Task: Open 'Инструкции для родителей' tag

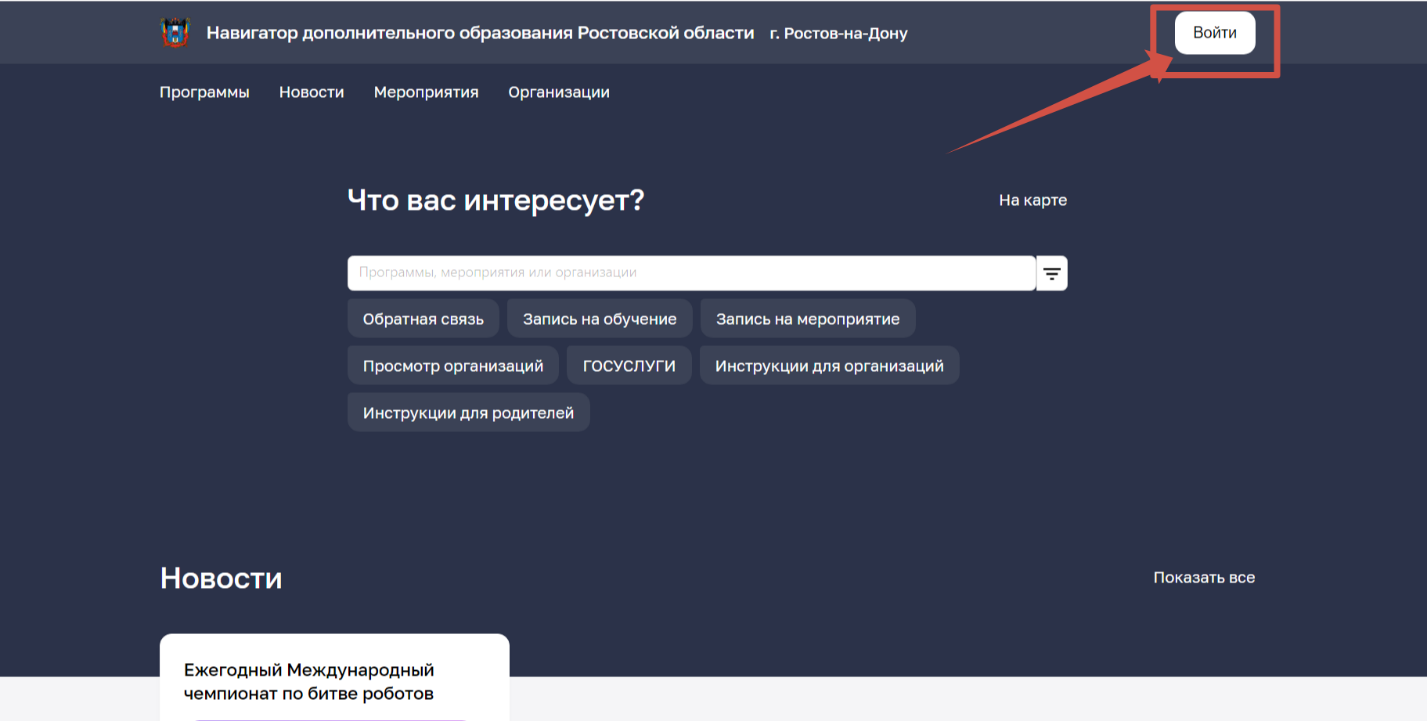Action: 468,413
